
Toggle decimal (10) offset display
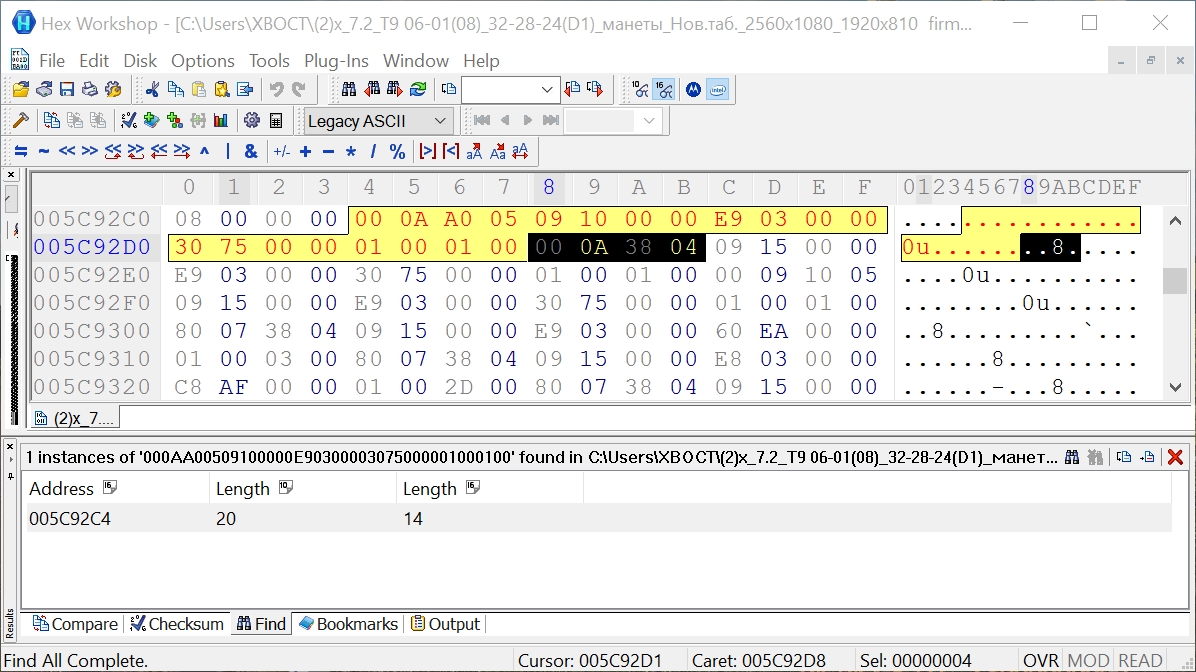pyautogui.click(x=640, y=90)
